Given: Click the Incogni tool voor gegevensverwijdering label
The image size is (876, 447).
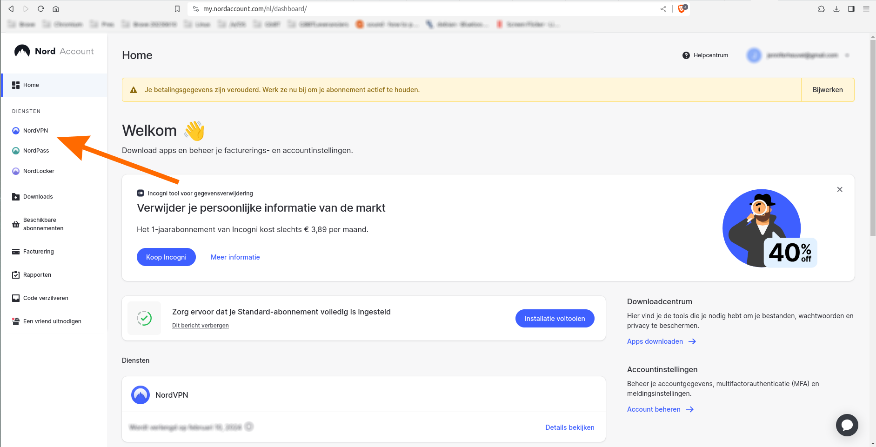Looking at the screenshot, I should pos(195,193).
